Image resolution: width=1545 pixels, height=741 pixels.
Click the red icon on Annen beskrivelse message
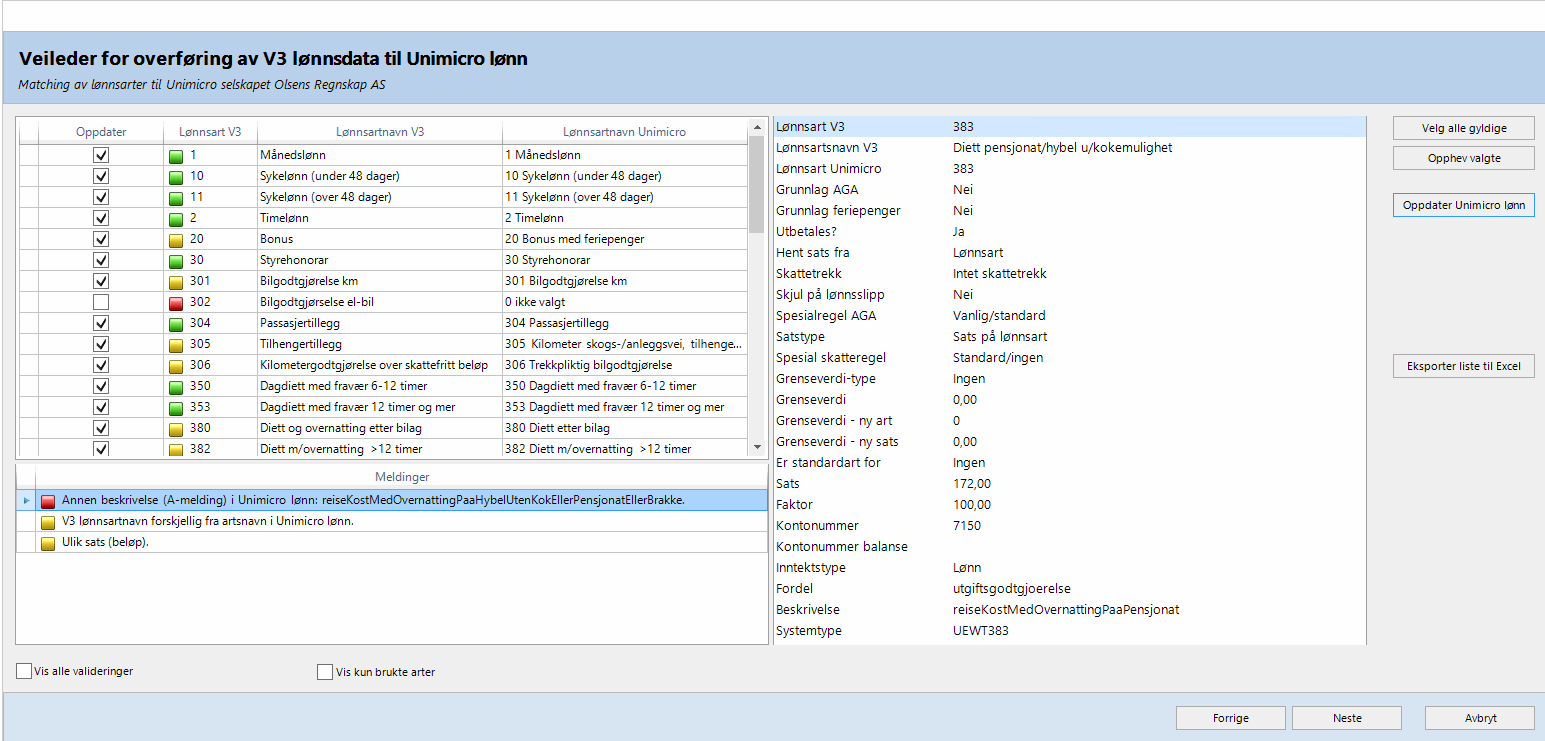[48, 500]
